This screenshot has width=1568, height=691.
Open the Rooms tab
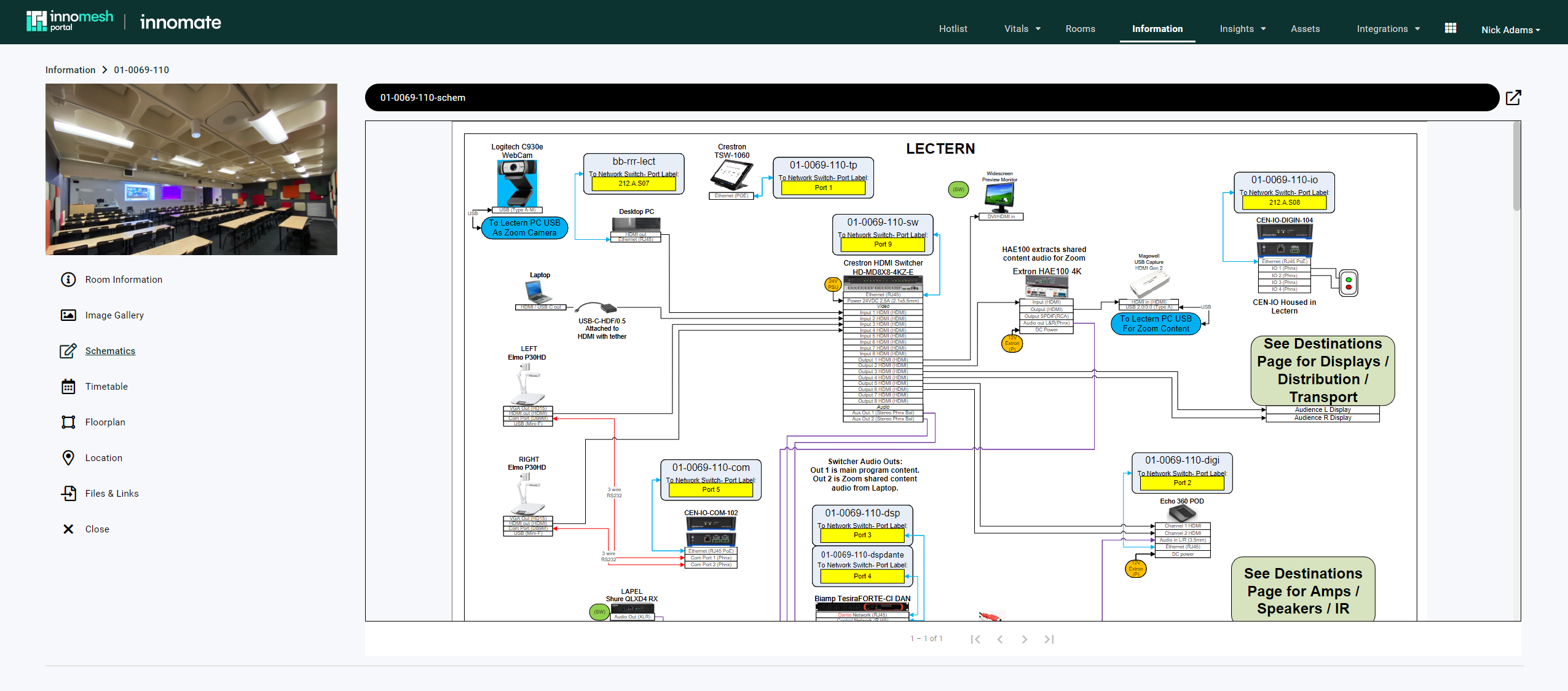click(1080, 29)
